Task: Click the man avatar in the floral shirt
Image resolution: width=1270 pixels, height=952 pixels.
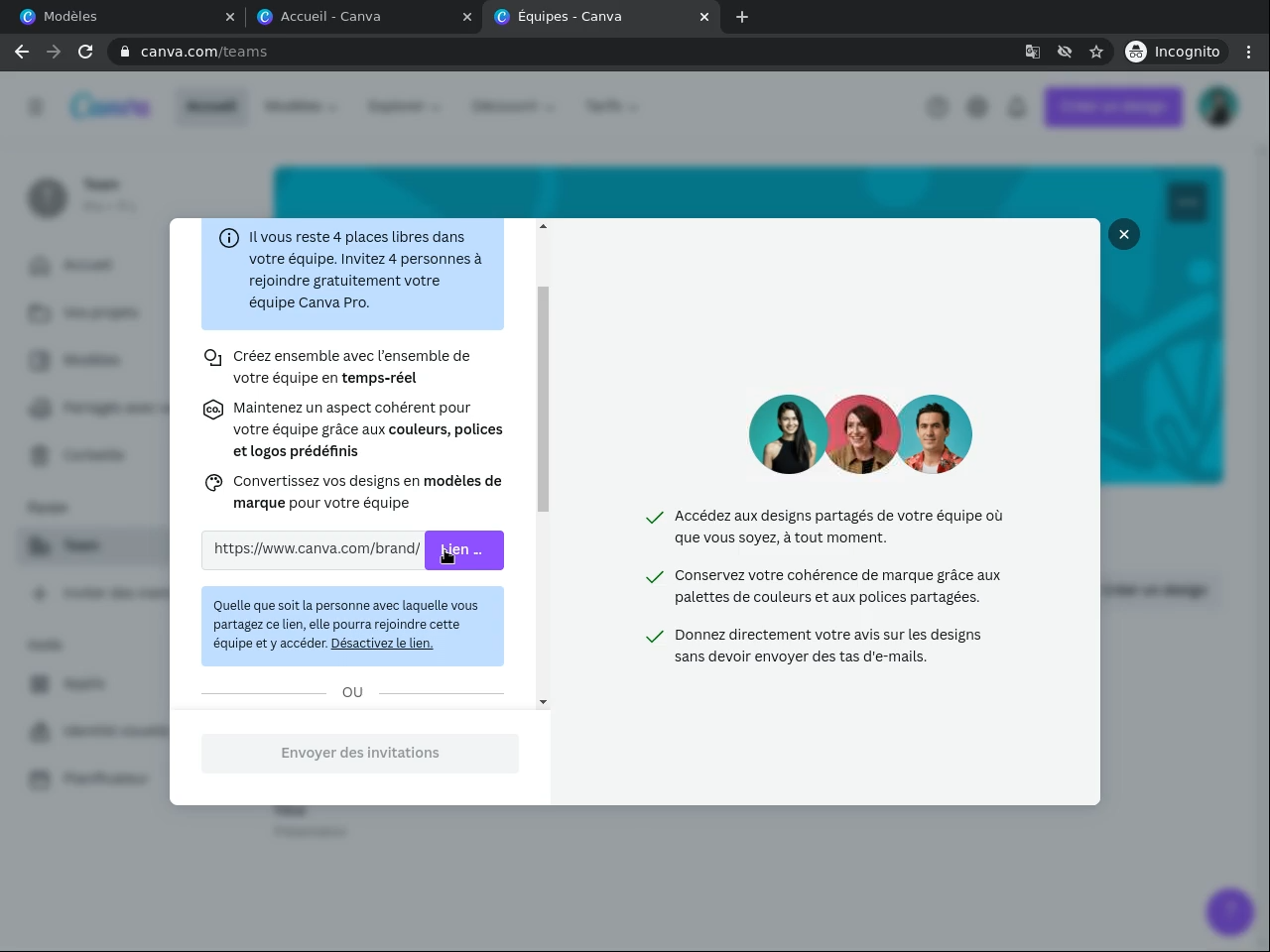Action: [933, 434]
